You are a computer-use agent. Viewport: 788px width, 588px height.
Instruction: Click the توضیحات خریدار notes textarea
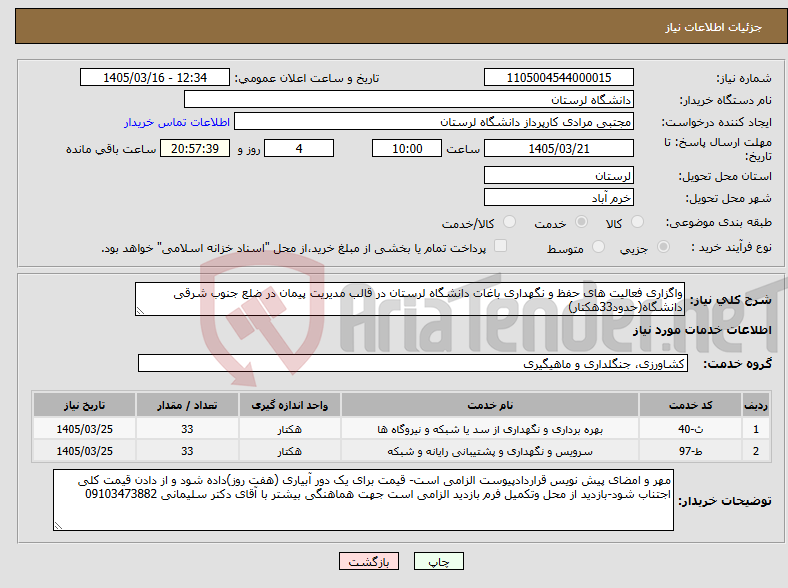(x=363, y=500)
